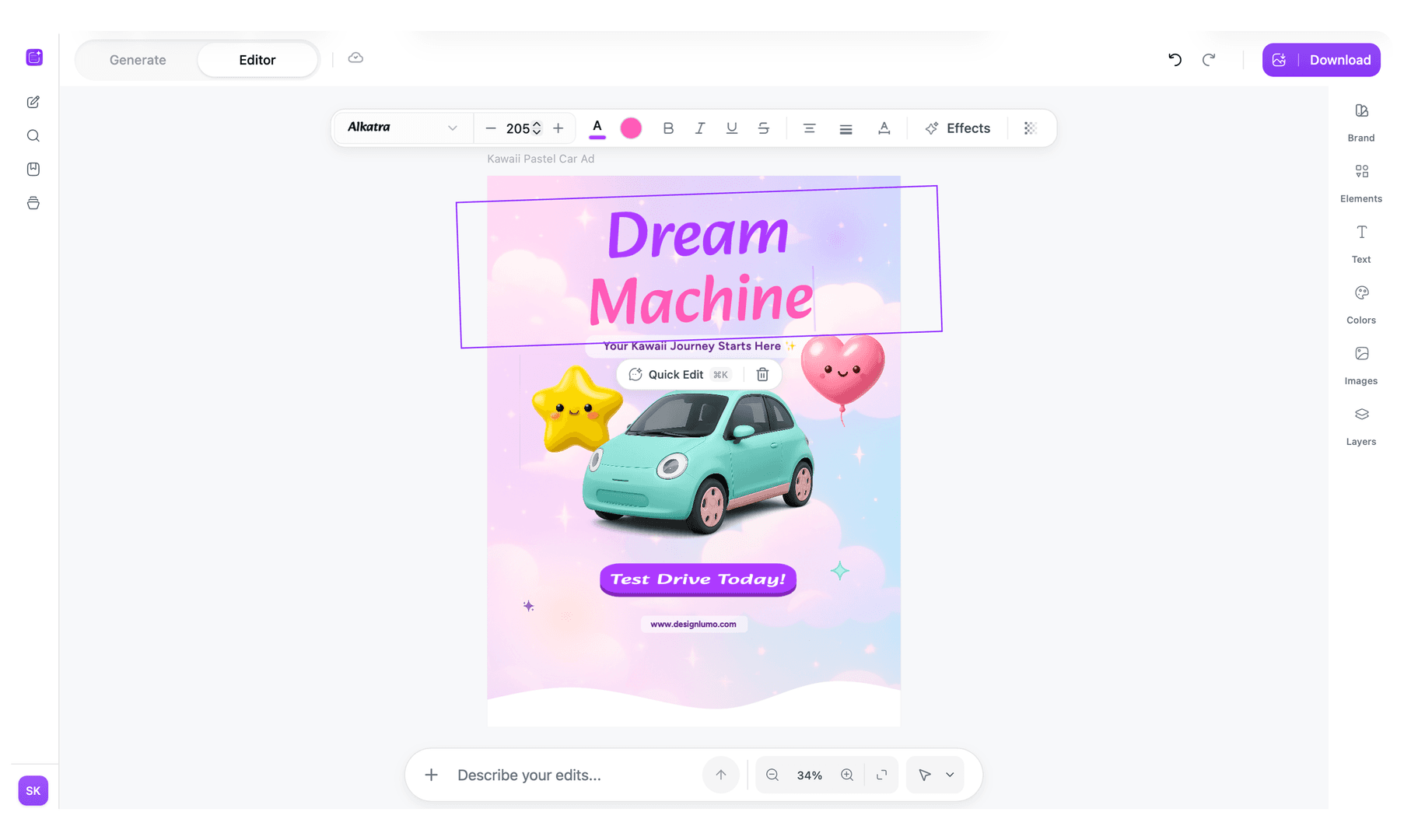Select the search tool in the left sidebar

pos(33,135)
